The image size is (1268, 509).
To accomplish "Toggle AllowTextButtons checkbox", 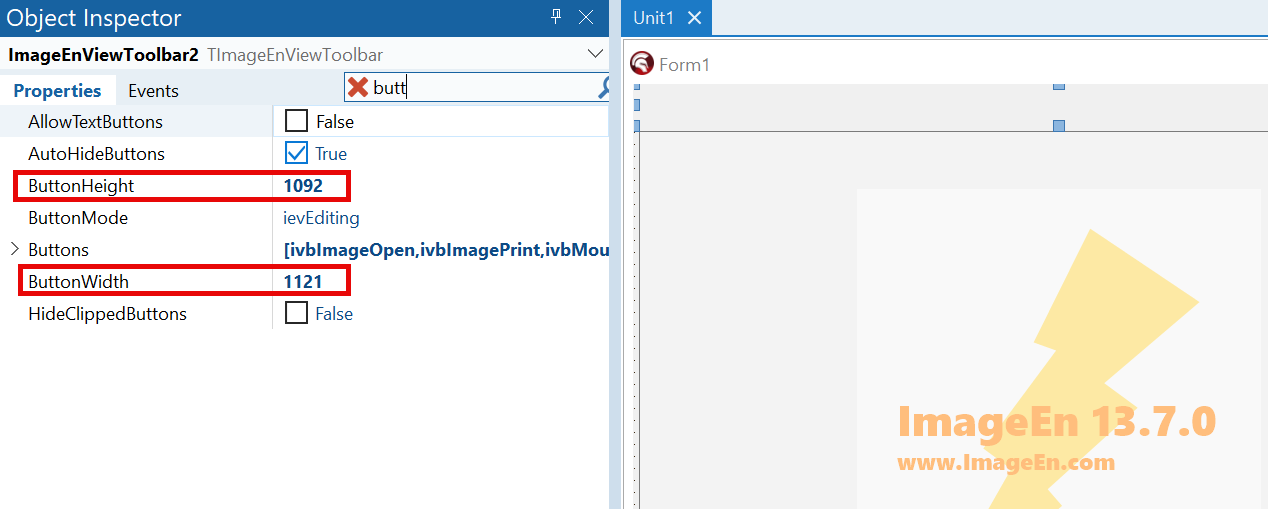I will tap(296, 121).
